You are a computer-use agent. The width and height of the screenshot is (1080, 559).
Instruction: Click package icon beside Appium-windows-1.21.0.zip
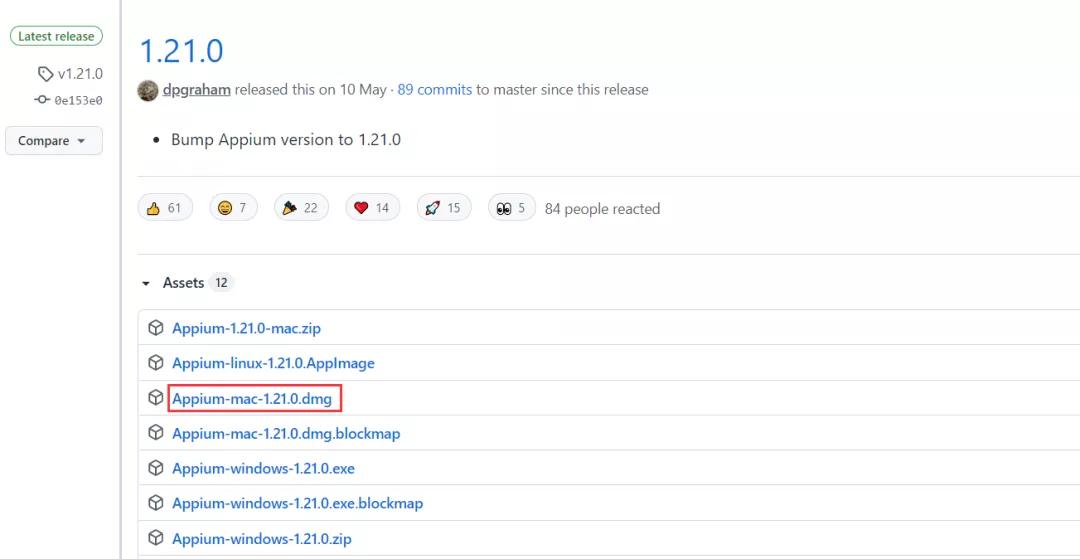coord(156,537)
